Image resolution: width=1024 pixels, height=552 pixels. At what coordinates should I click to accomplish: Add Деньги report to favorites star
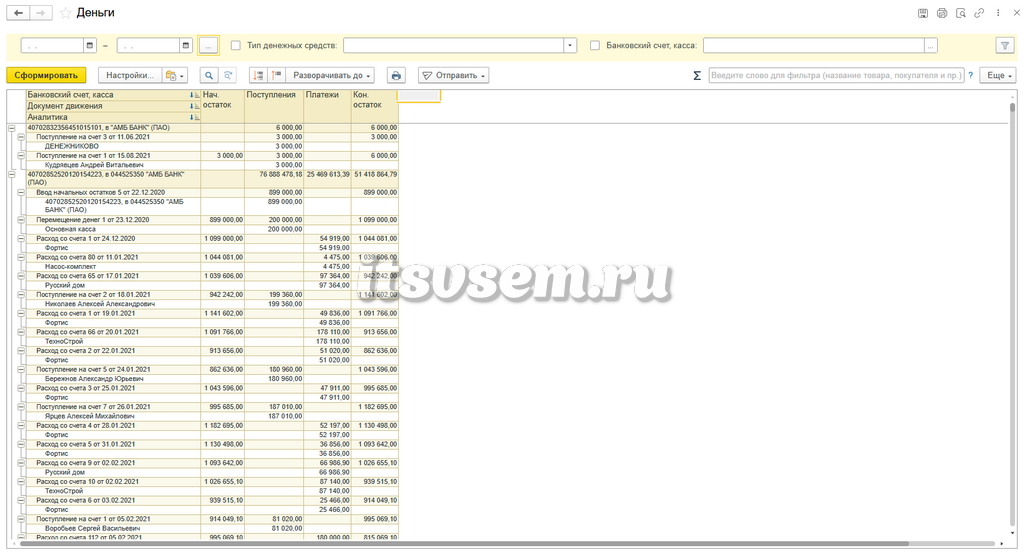[x=65, y=13]
